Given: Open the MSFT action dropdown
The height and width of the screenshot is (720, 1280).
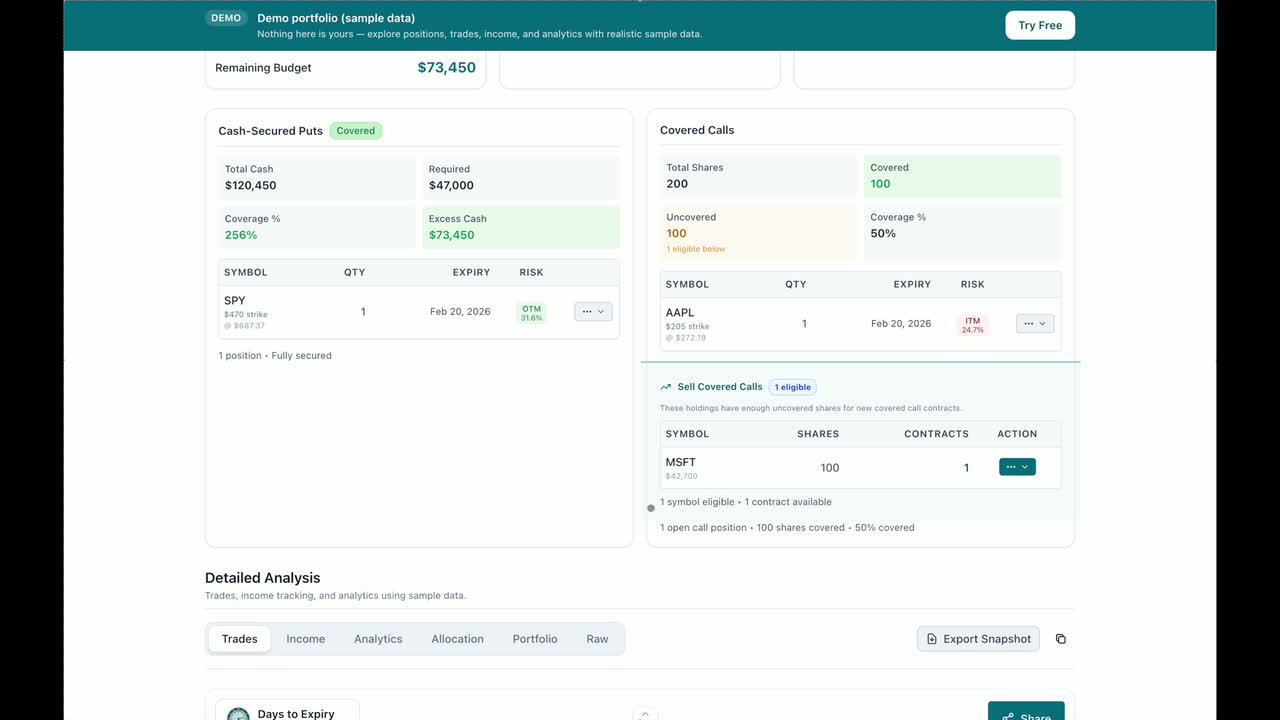Looking at the screenshot, I should pyautogui.click(x=1017, y=467).
